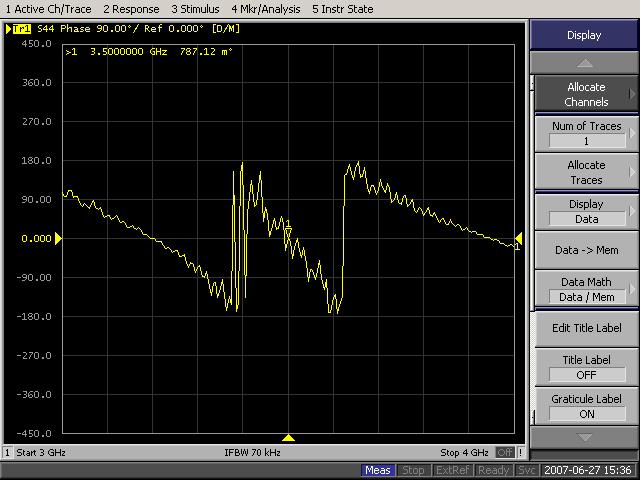Open the Allocate Traces submenu

[x=586, y=172]
